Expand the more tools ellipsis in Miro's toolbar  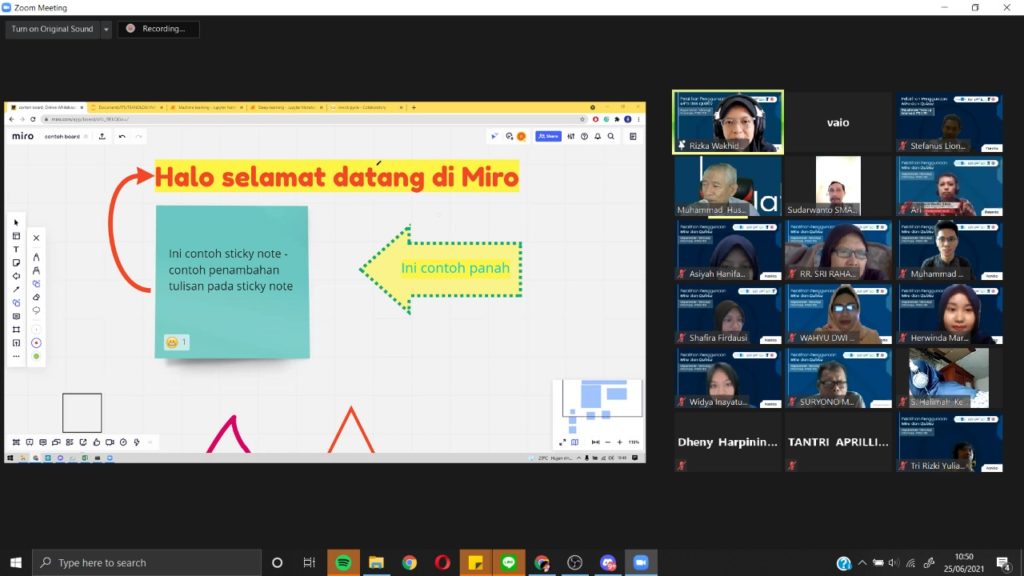click(15, 356)
